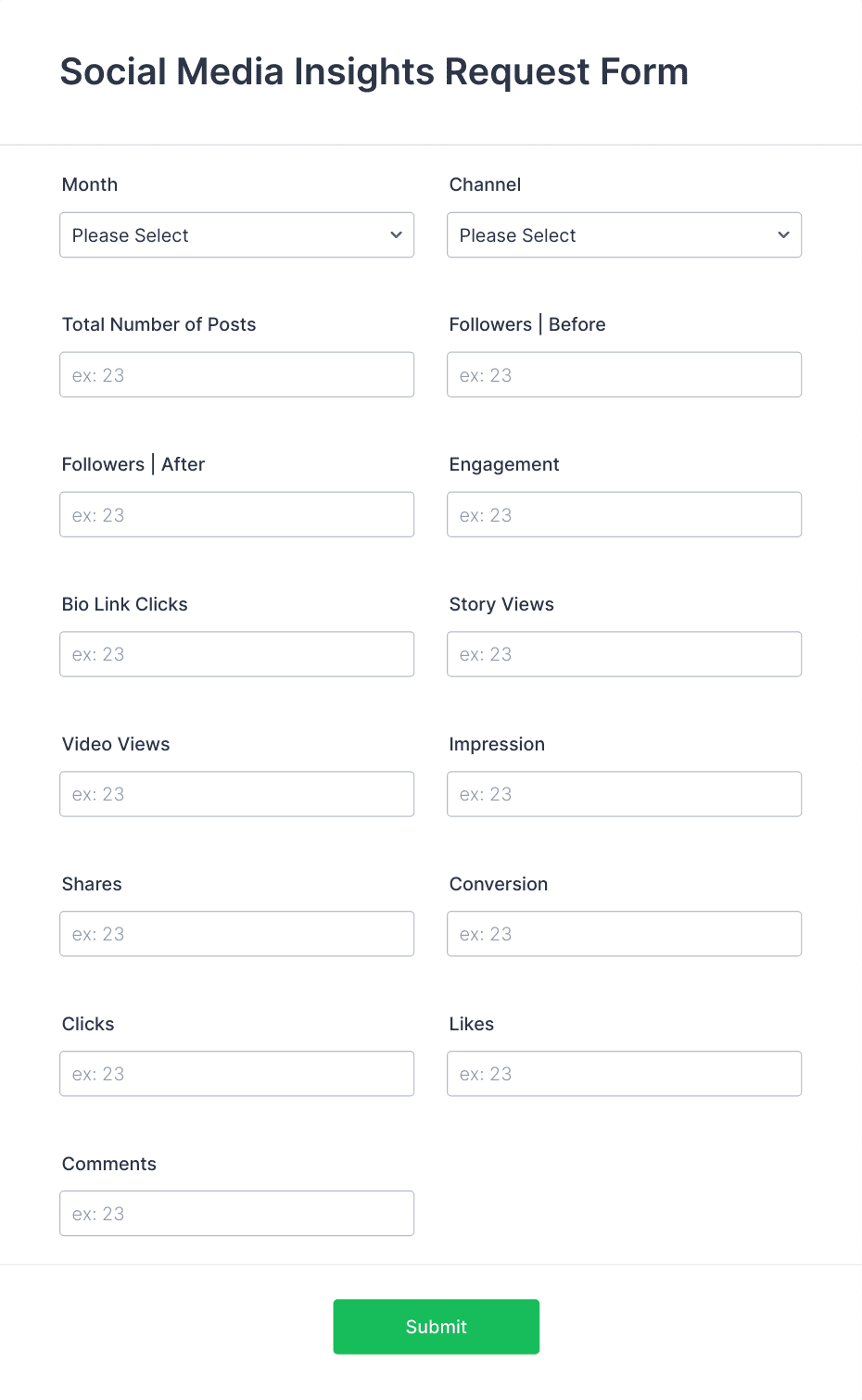This screenshot has height=1400, width=862.
Task: Click the Submit button
Action: 436,1327
